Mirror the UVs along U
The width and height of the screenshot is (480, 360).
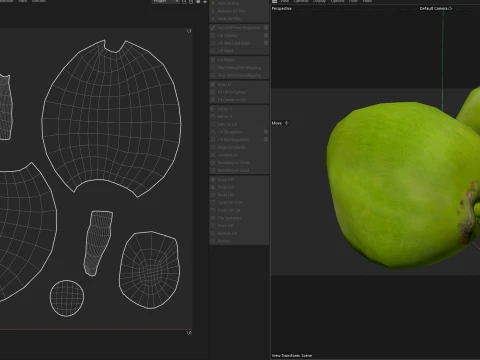point(239,109)
